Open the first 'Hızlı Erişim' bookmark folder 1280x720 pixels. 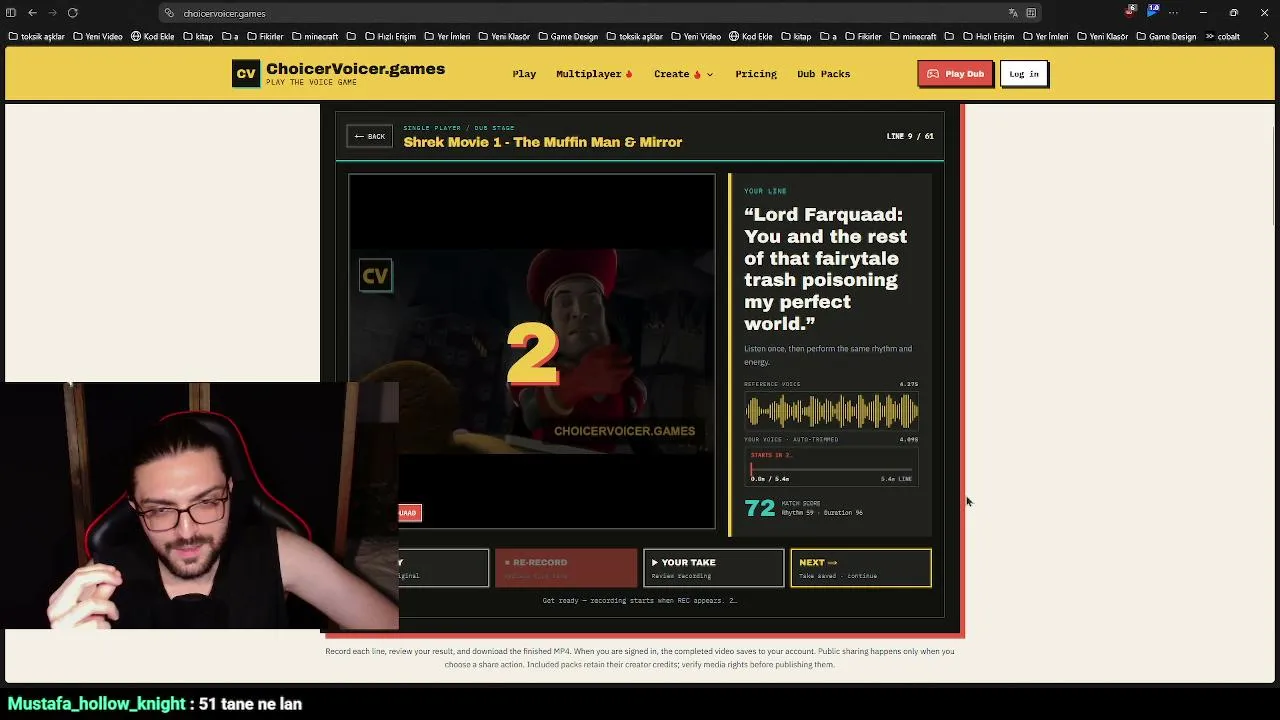coord(390,37)
